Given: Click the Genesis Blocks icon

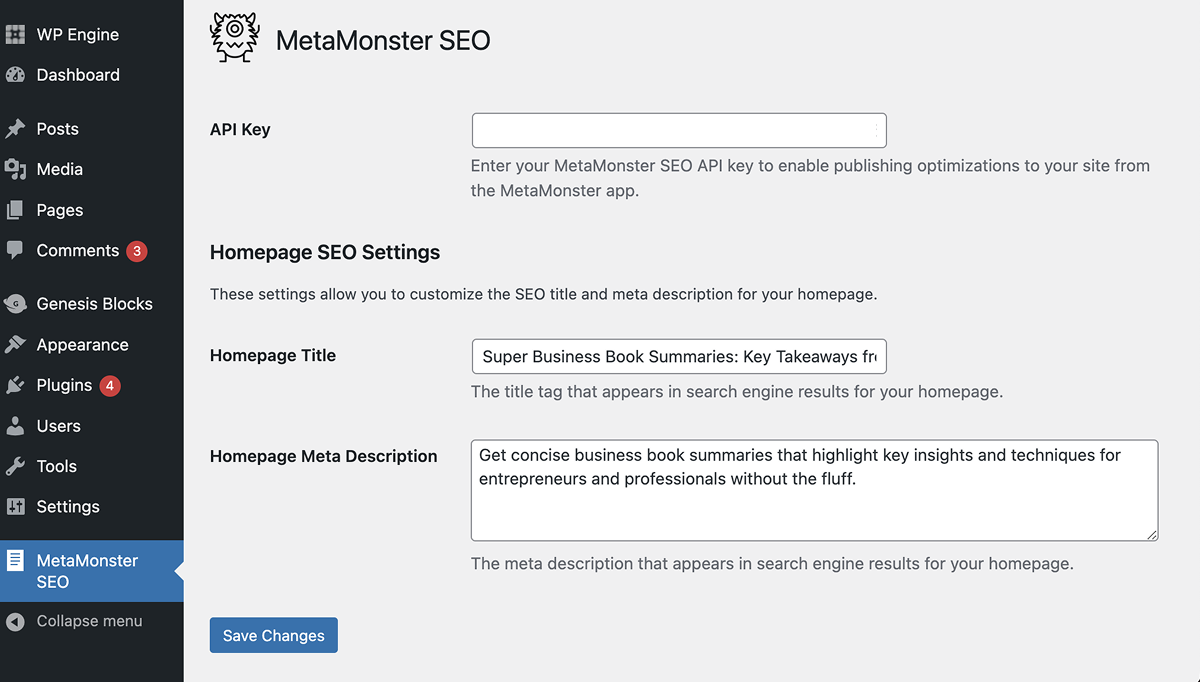Looking at the screenshot, I should [x=15, y=304].
